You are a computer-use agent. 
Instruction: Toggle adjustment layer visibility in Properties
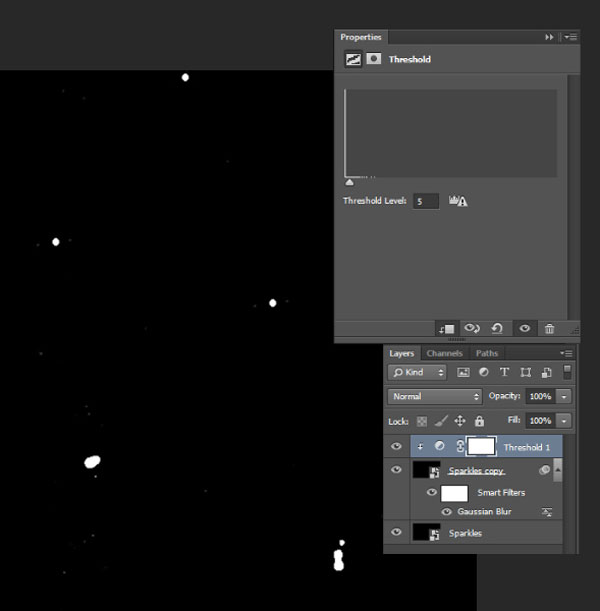click(524, 328)
